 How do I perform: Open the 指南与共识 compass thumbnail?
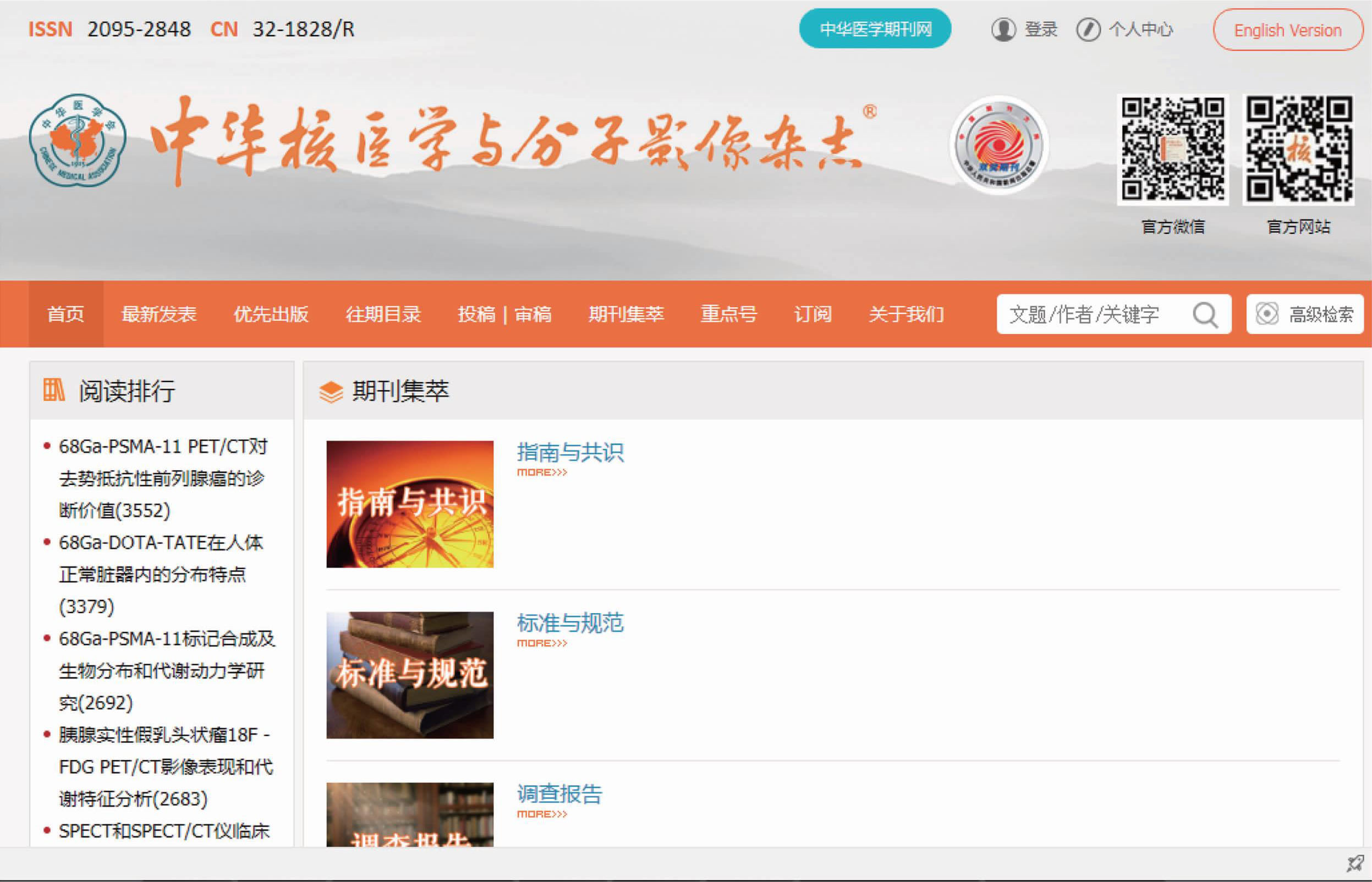[410, 504]
